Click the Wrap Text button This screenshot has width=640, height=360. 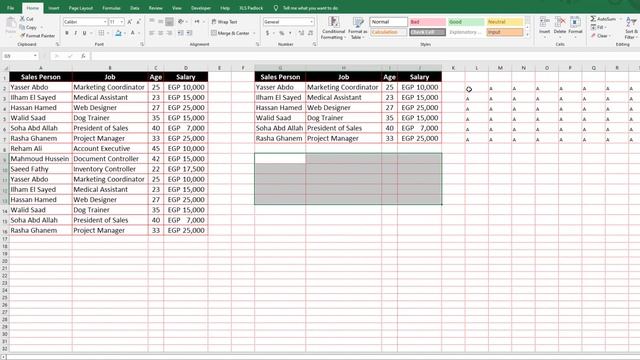(224, 22)
